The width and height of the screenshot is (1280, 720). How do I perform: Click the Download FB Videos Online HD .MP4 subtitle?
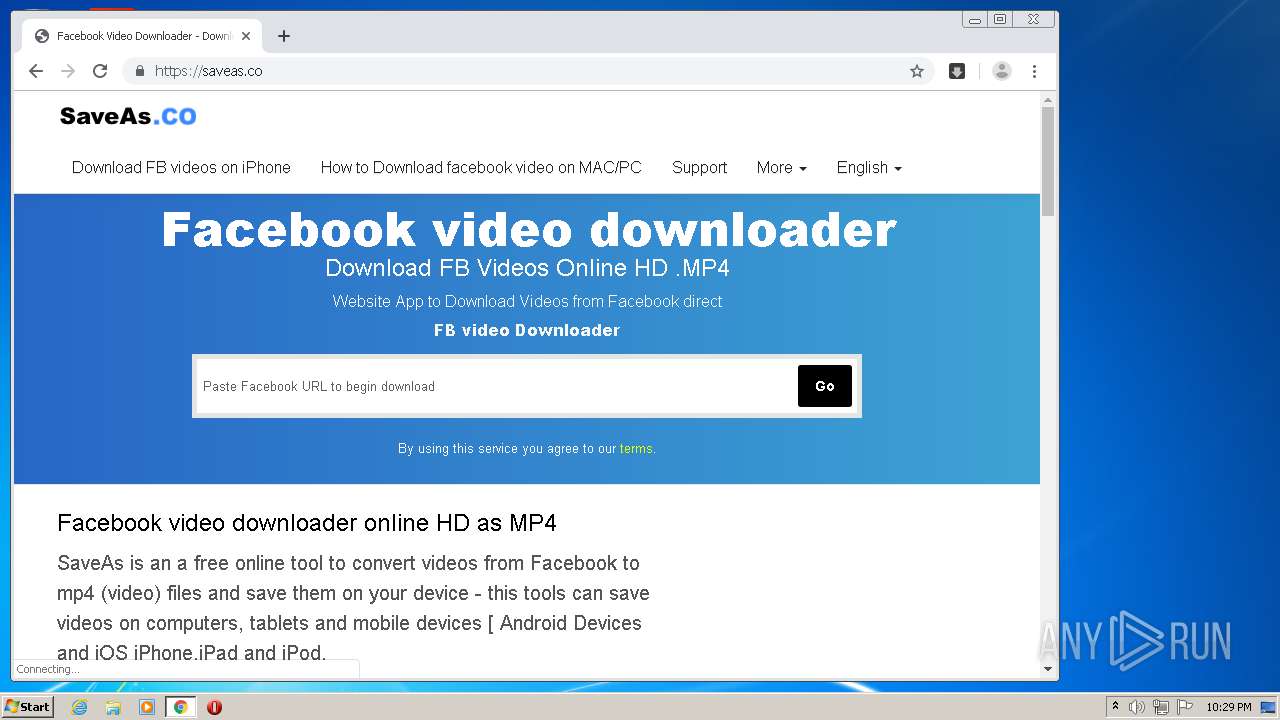527,268
